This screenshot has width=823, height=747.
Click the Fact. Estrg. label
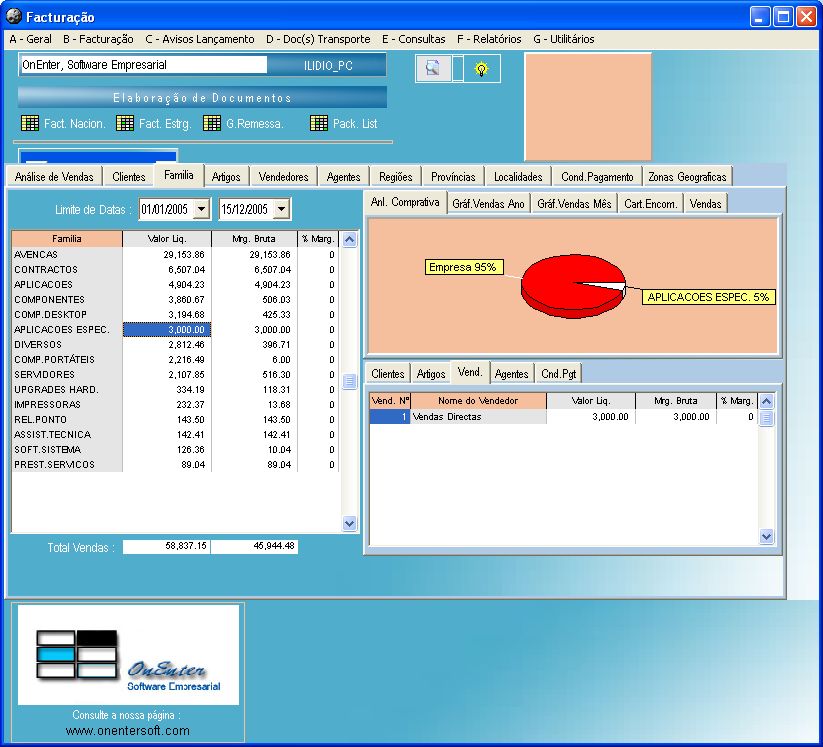pyautogui.click(x=165, y=124)
